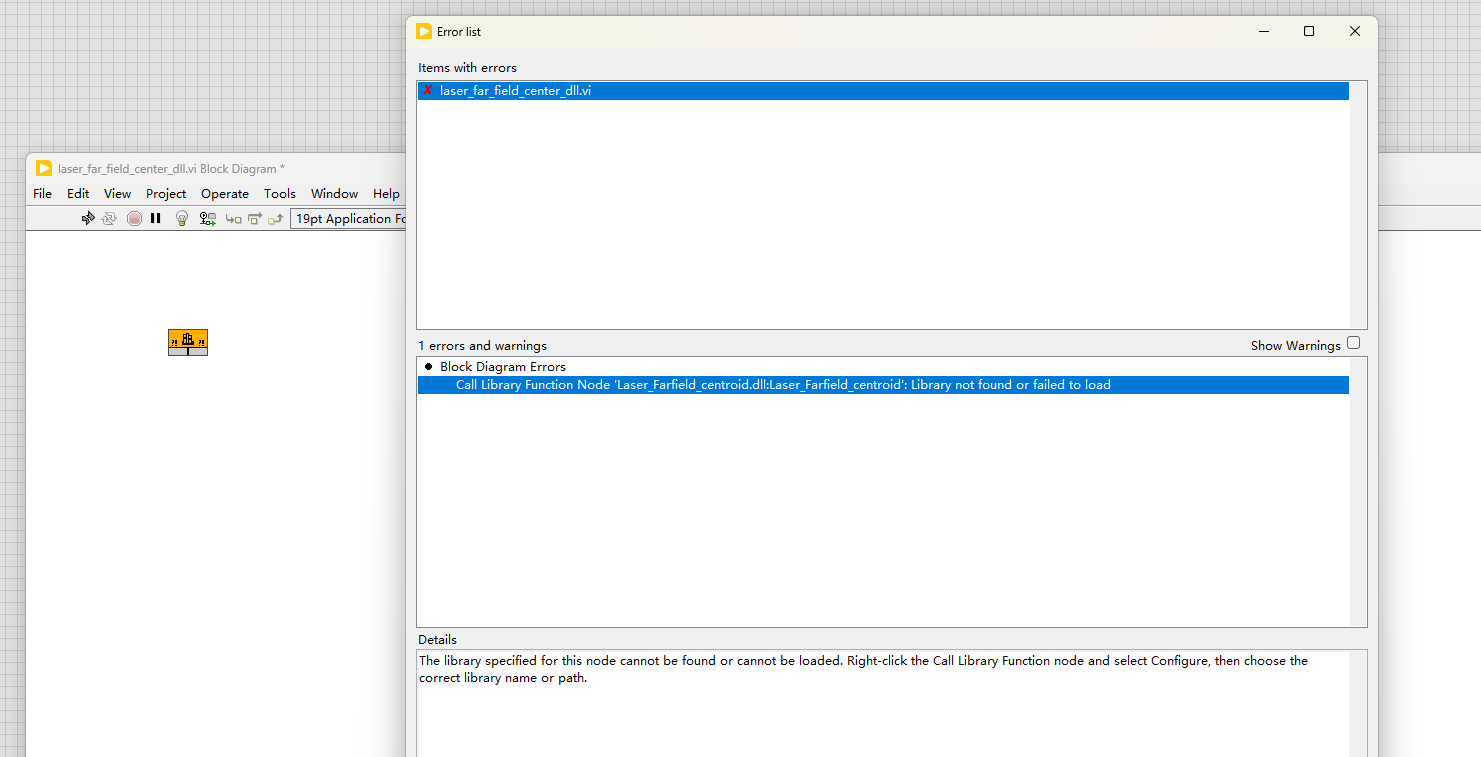Open the File menu
The image size is (1481, 757).
coord(43,193)
